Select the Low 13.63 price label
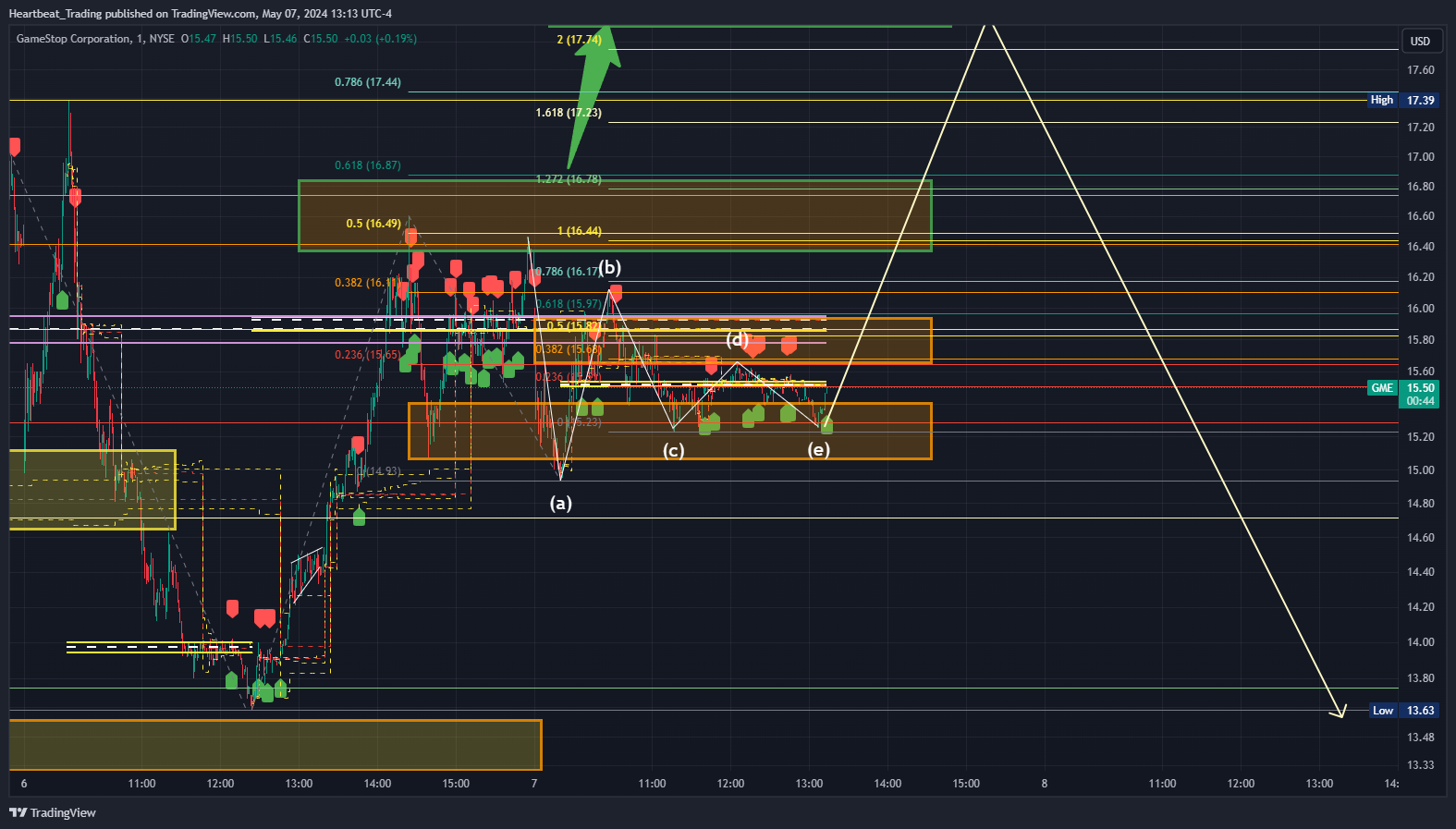 1403,711
